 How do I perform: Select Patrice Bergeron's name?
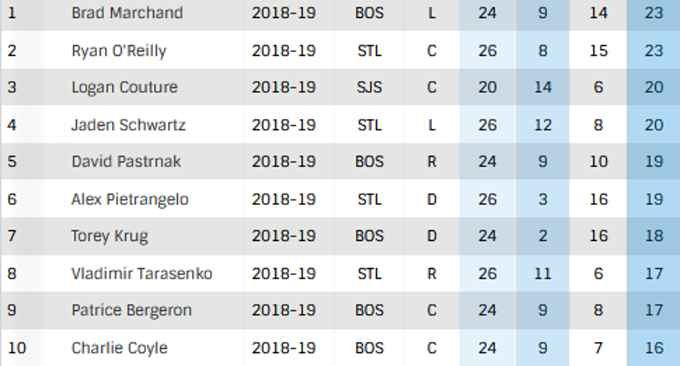[x=131, y=310]
